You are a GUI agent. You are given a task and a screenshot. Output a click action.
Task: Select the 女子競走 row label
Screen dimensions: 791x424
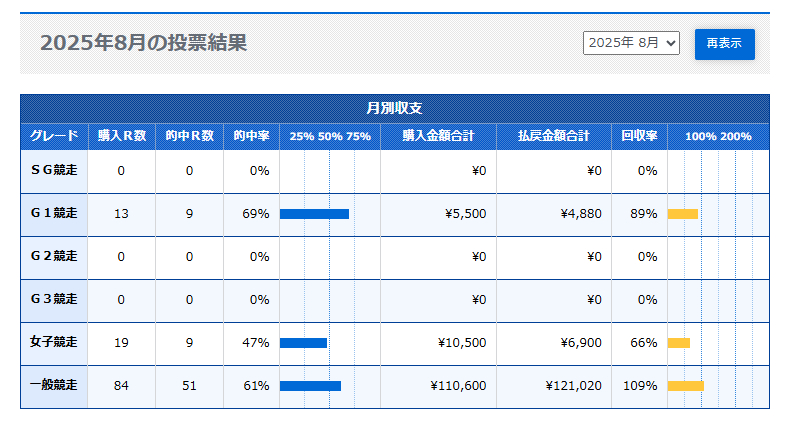click(x=54, y=343)
